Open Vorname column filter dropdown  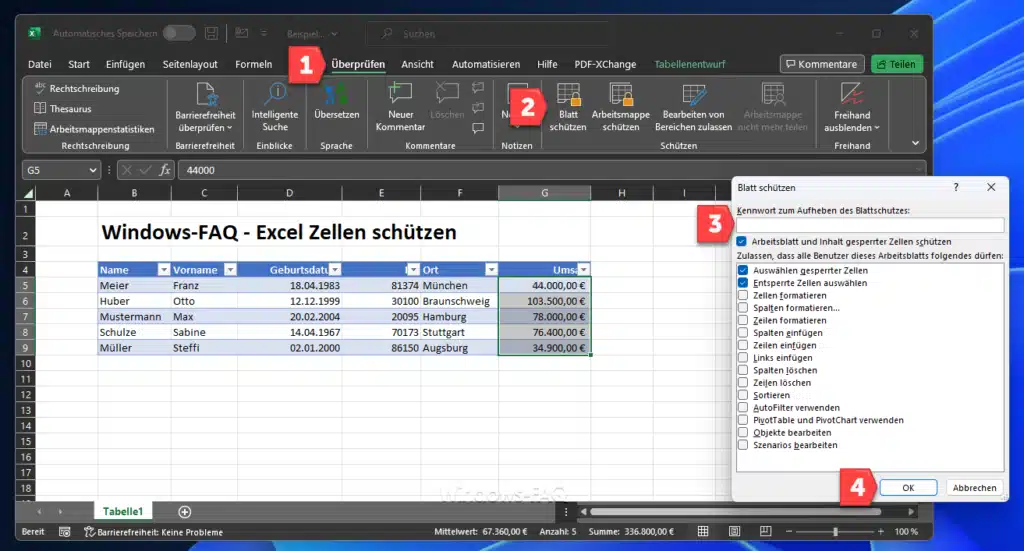click(231, 270)
